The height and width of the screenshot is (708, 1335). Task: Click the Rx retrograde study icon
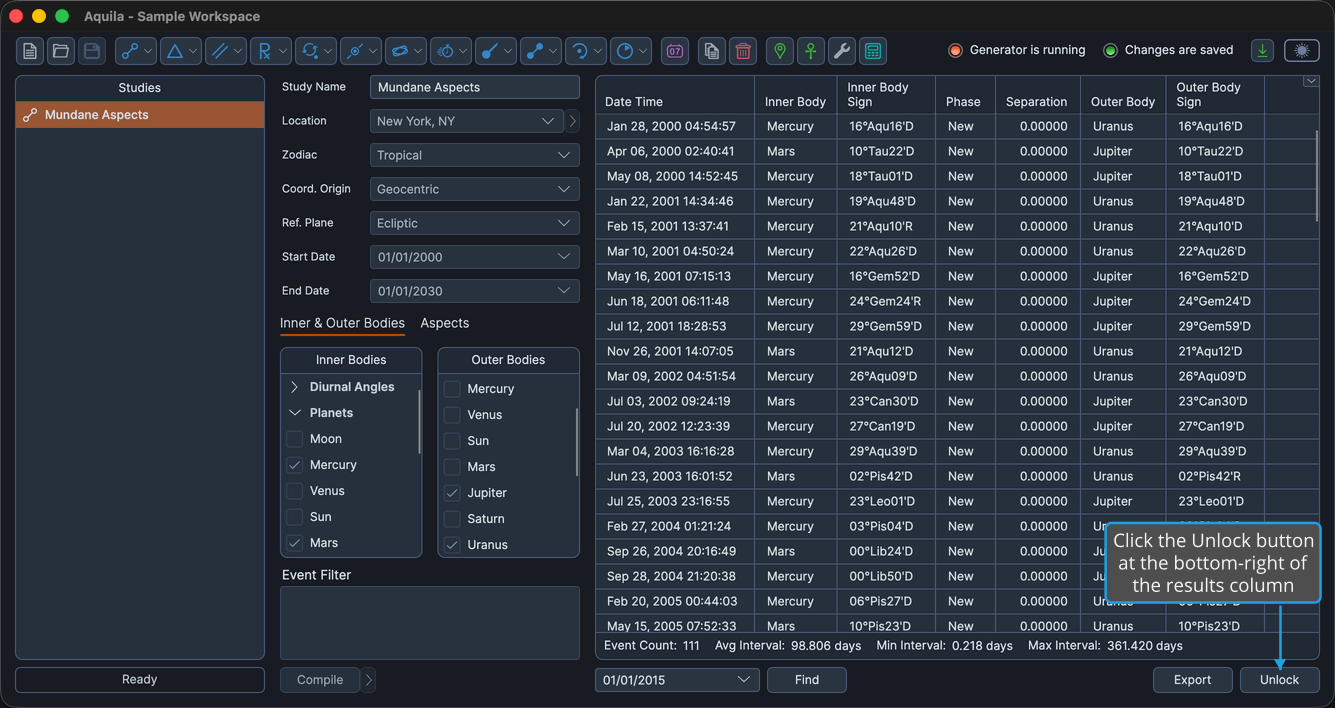click(x=271, y=51)
